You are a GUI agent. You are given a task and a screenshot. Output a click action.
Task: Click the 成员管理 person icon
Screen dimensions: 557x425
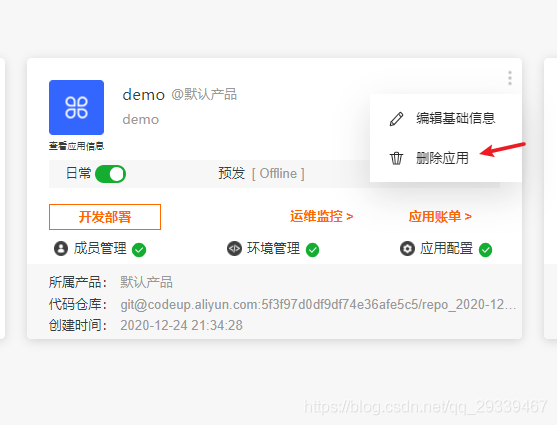(x=61, y=248)
